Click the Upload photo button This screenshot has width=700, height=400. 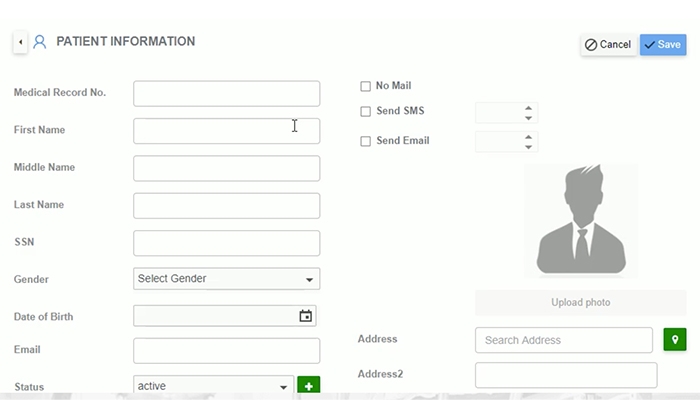click(x=580, y=303)
